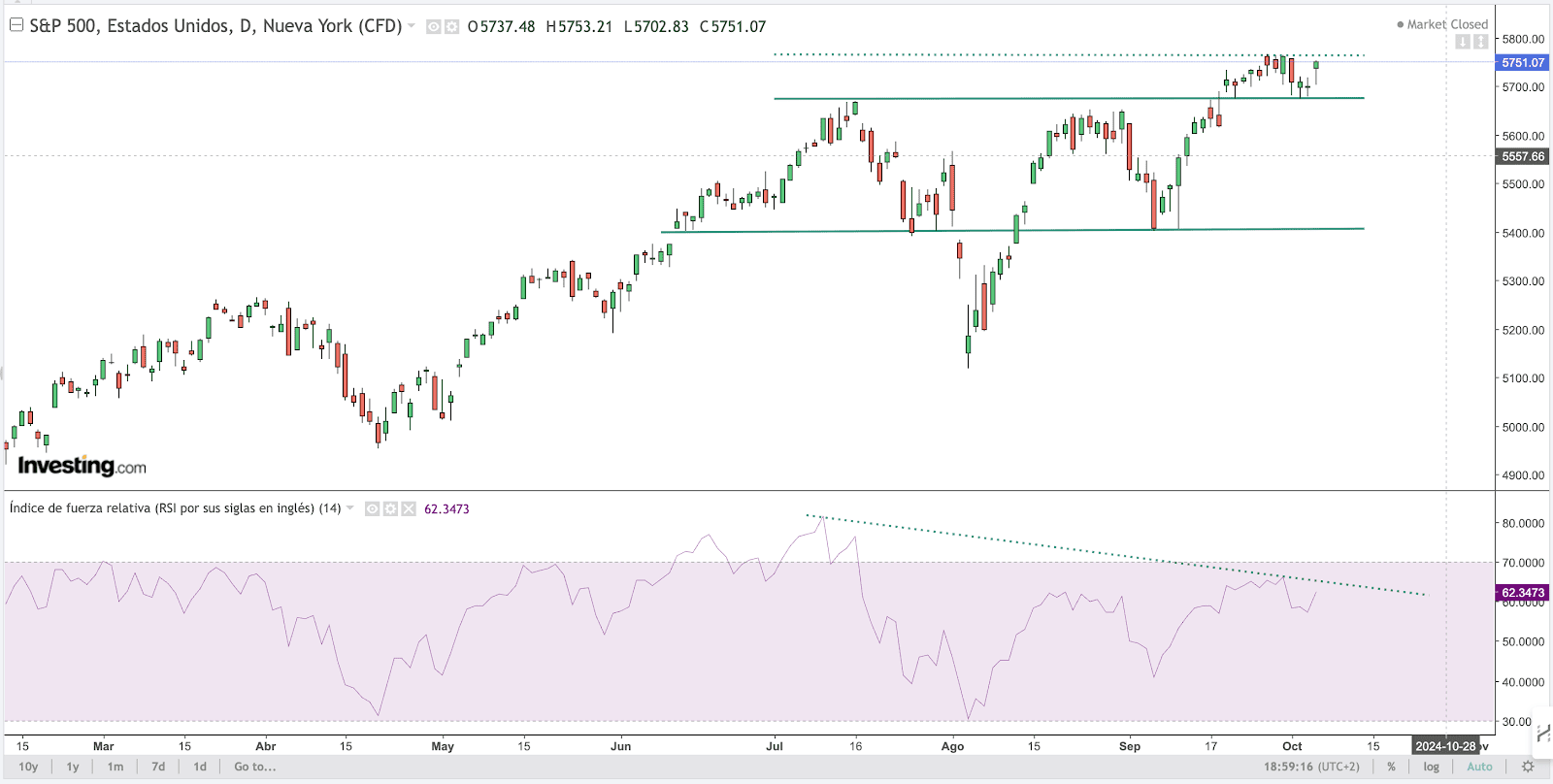
Task: Click the maximize pane double-arrow icon
Action: pyautogui.click(x=1480, y=42)
